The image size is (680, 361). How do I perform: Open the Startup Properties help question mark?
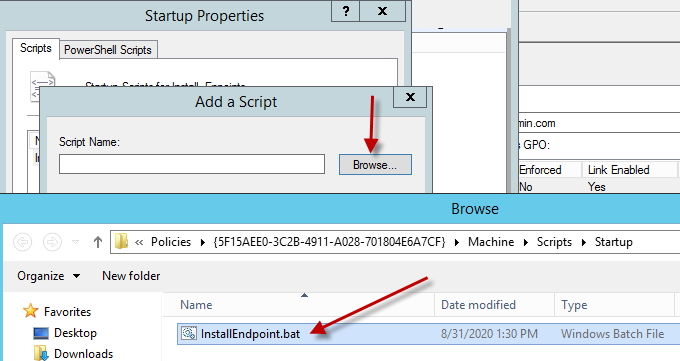point(346,11)
